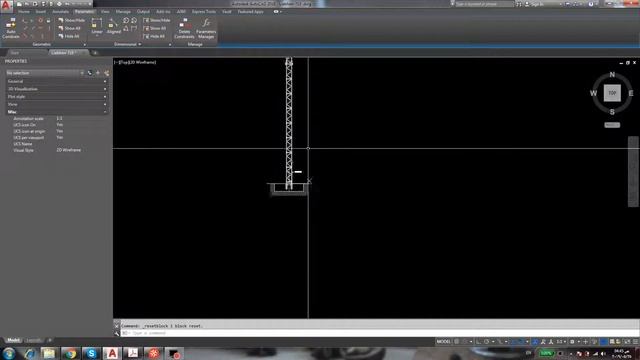Switch to the Annotate ribbon tab
Image resolution: width=640 pixels, height=360 pixels.
[60, 12]
